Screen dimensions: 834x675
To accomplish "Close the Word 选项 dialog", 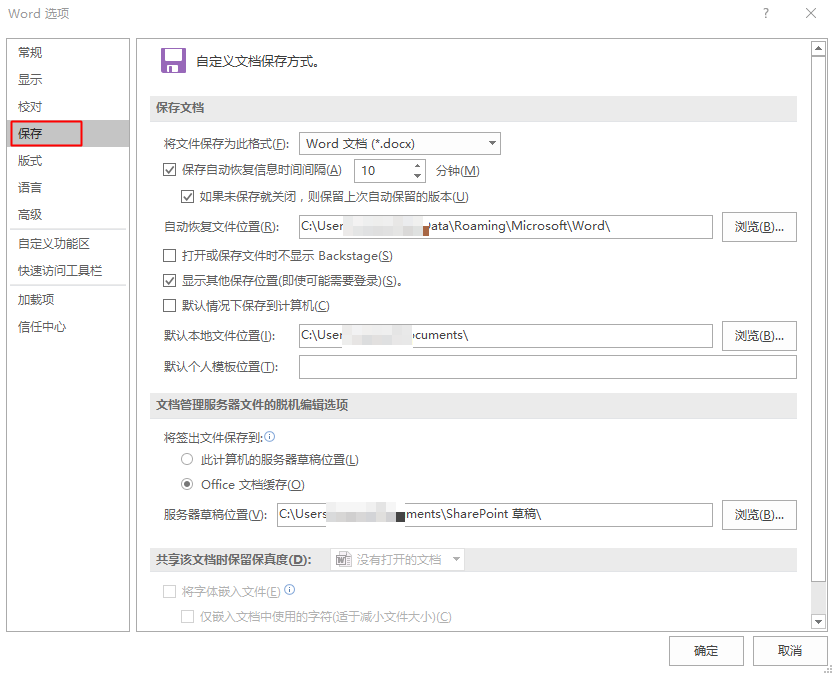I will click(x=811, y=13).
